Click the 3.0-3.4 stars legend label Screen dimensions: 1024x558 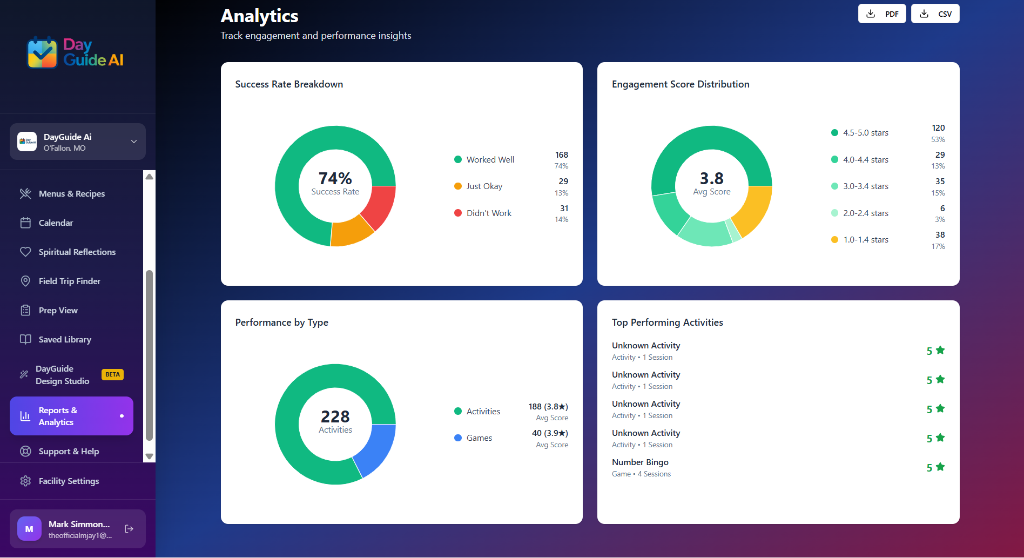click(865, 186)
